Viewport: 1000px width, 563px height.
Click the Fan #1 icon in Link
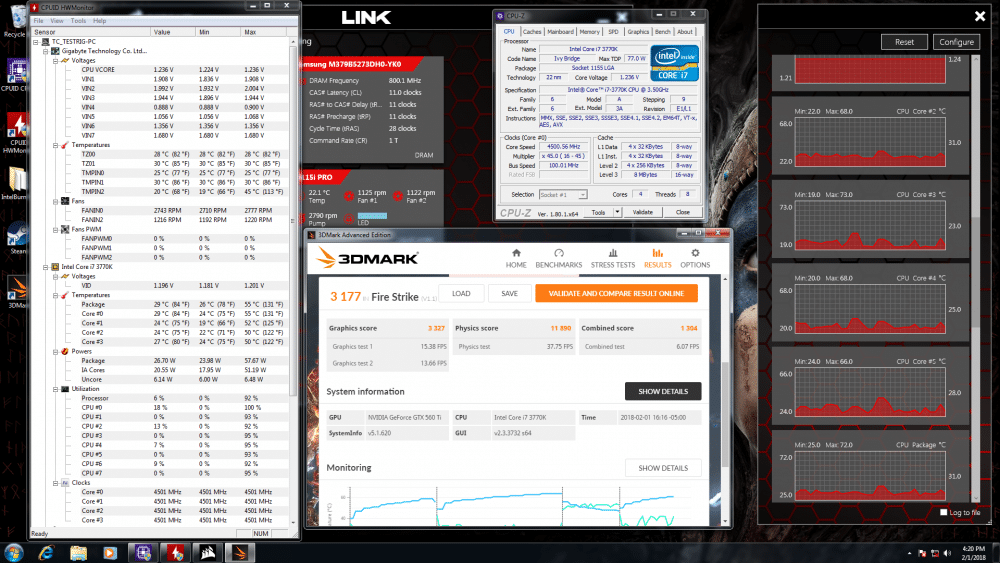(x=349, y=196)
